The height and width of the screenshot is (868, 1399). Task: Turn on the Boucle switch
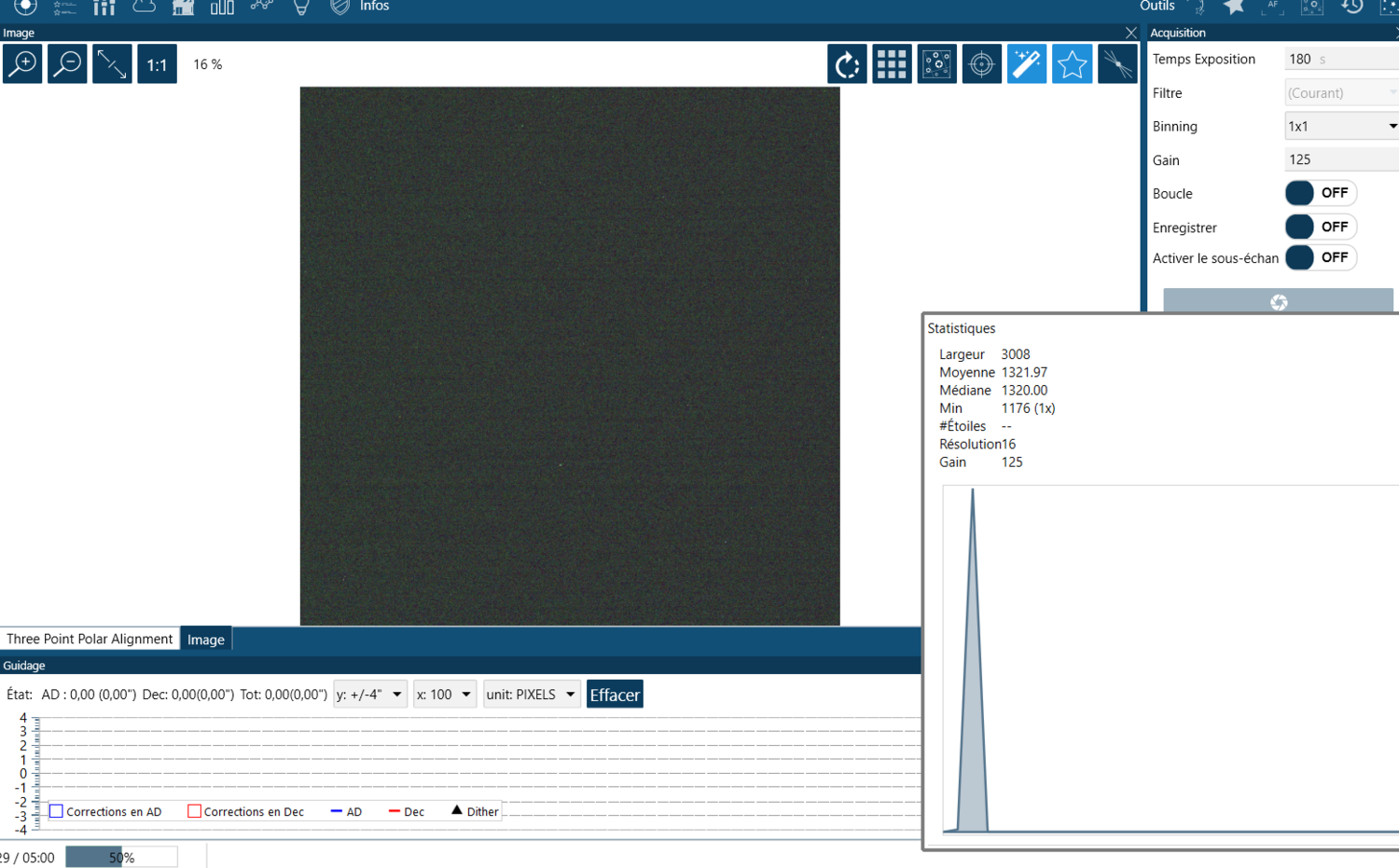(x=1320, y=193)
